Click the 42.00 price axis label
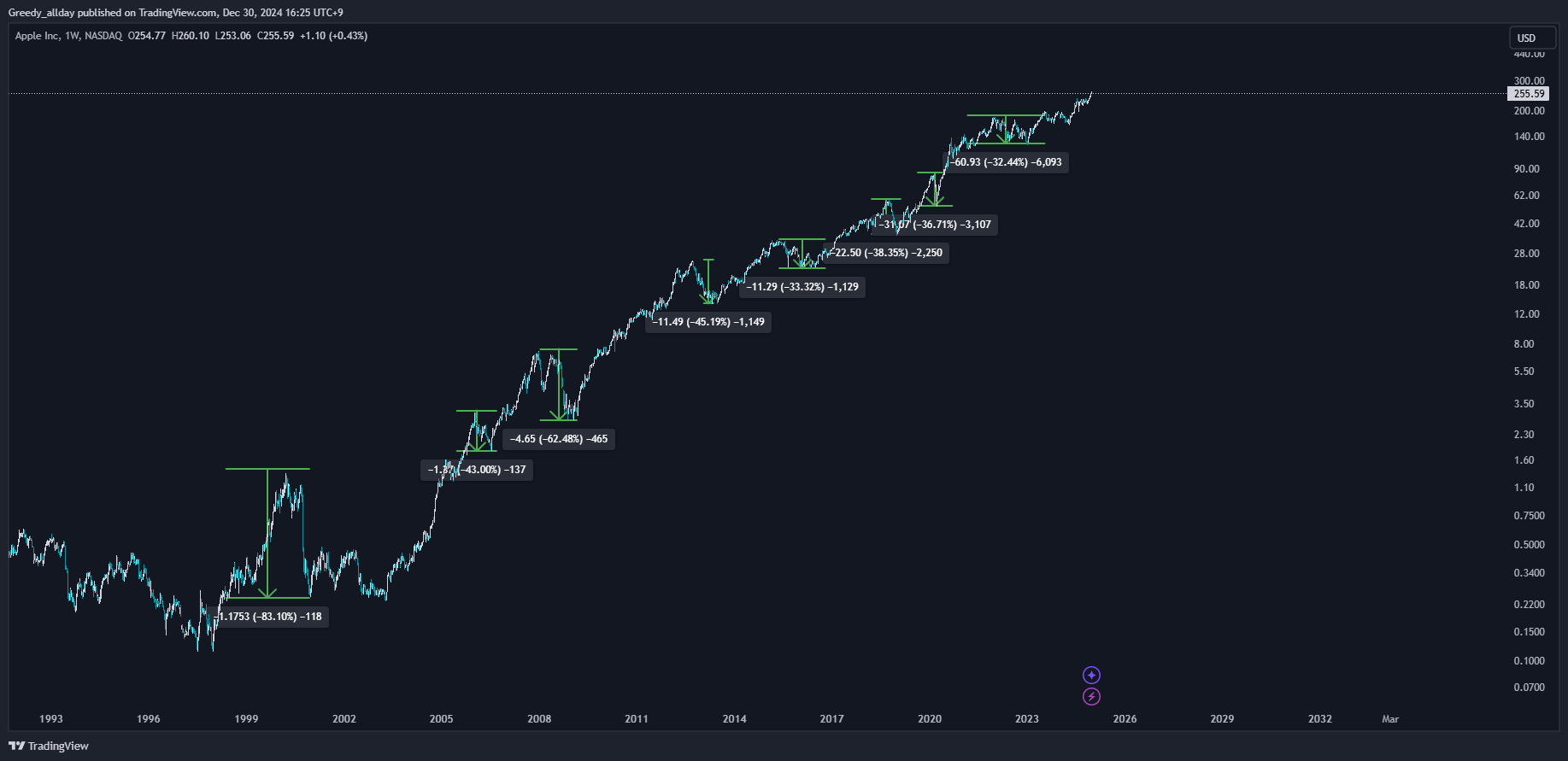Screen dimensions: 1568x761 pyautogui.click(x=1526, y=224)
